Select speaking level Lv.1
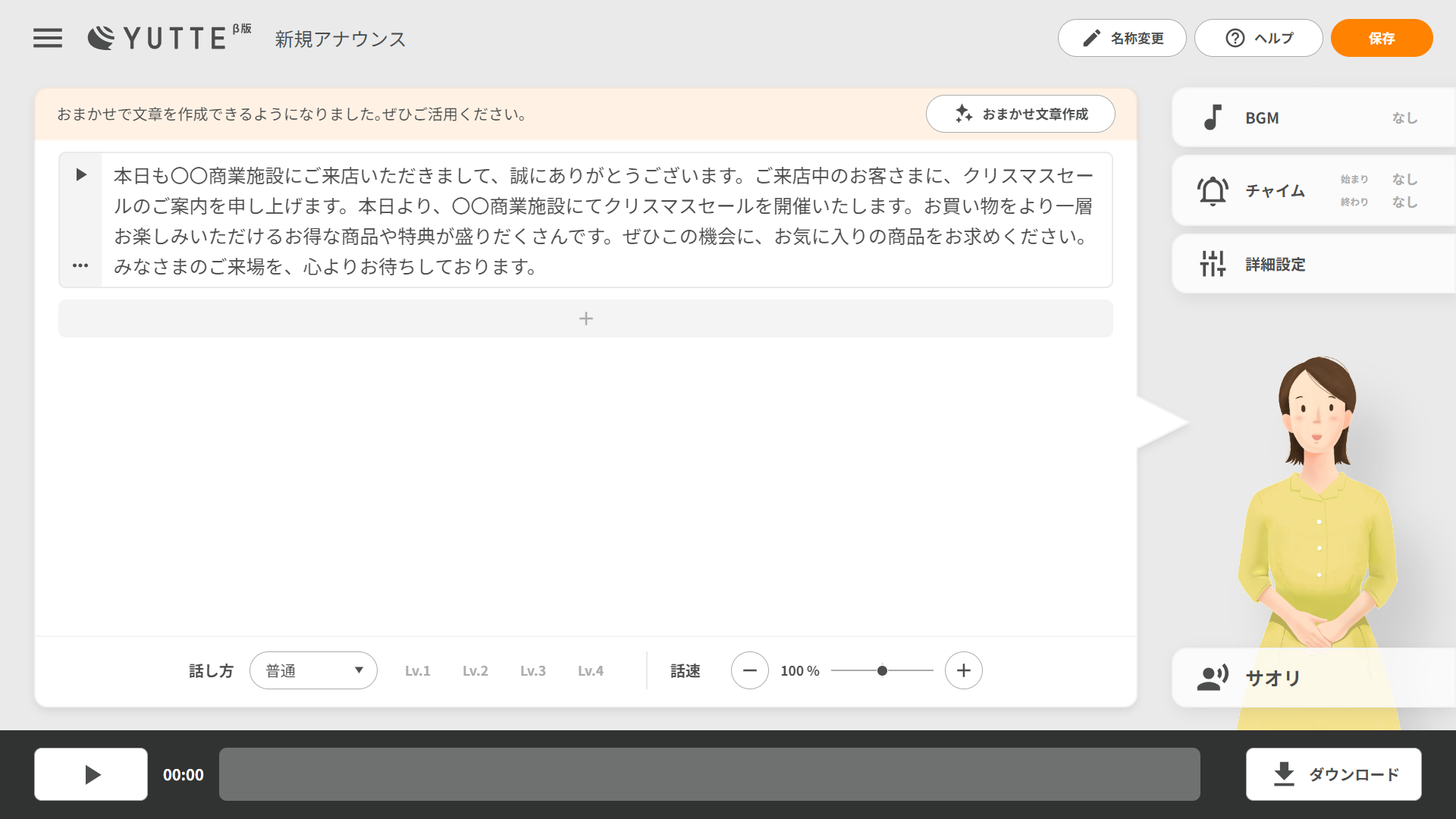Viewport: 1456px width, 819px height. [x=417, y=670]
